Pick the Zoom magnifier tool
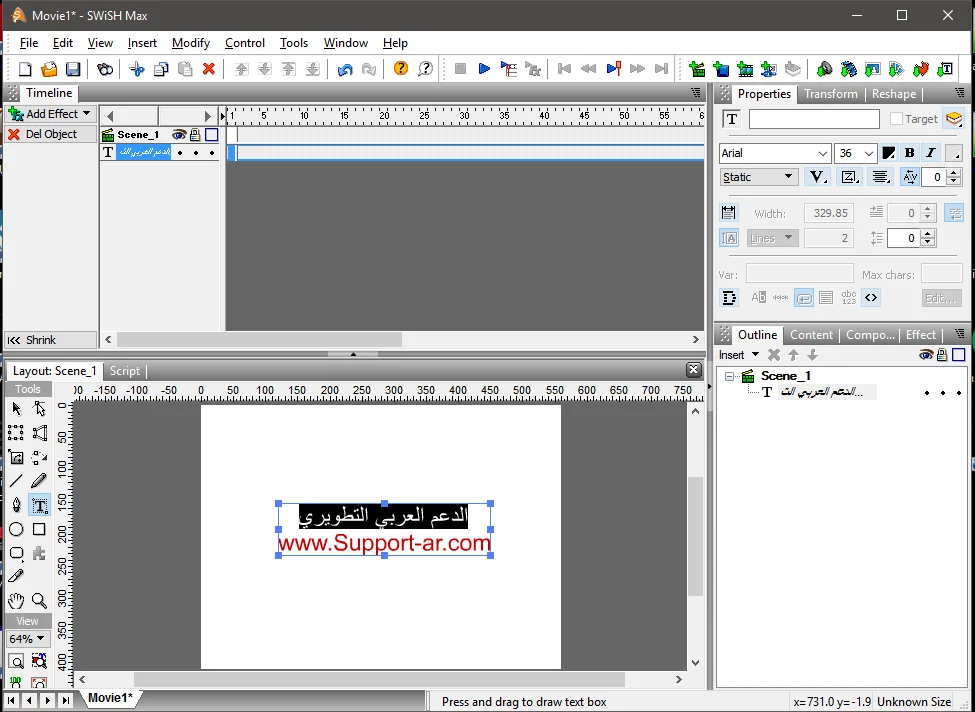Viewport: 975px width, 712px height. (39, 600)
